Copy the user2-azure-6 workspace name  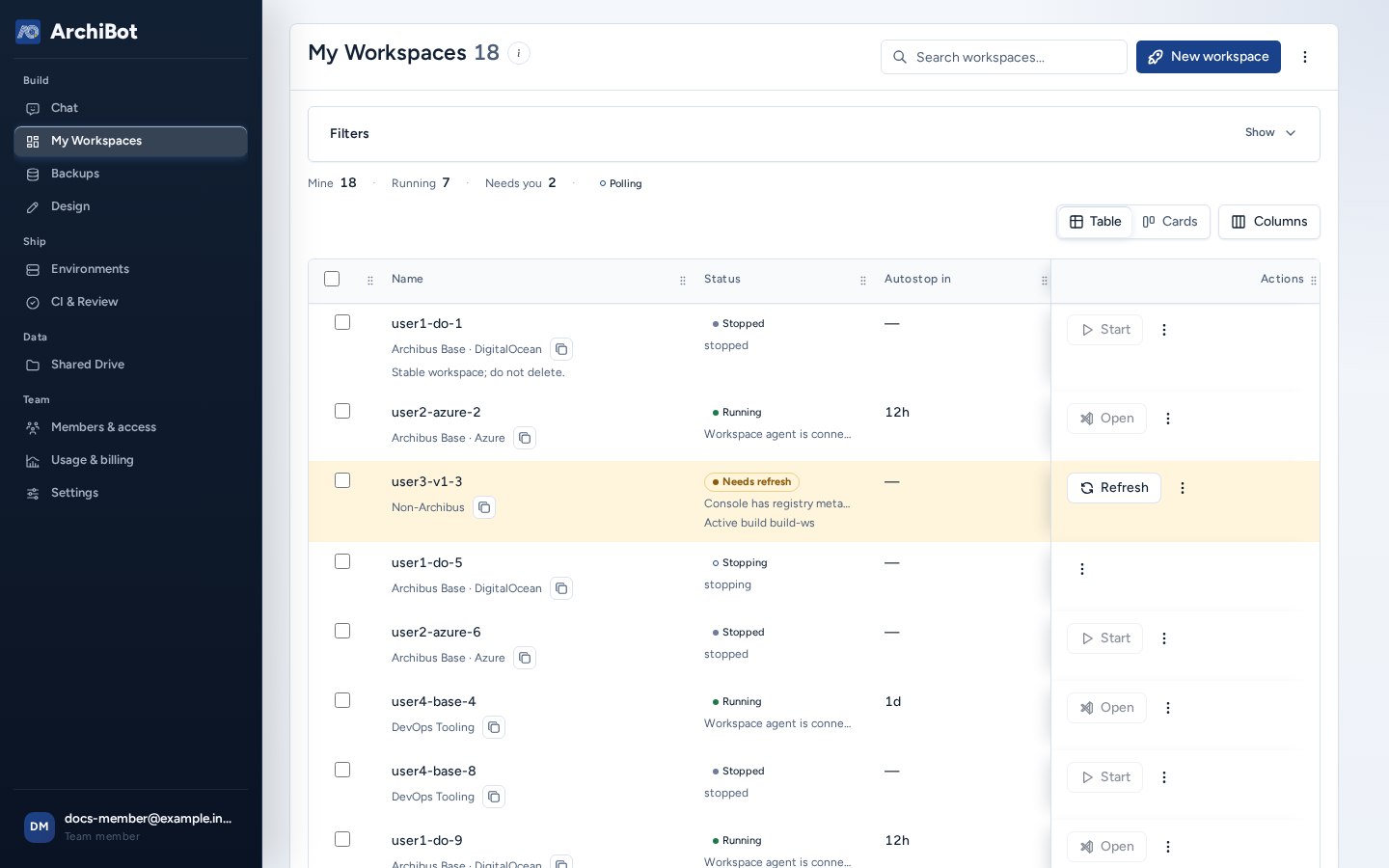(x=525, y=658)
